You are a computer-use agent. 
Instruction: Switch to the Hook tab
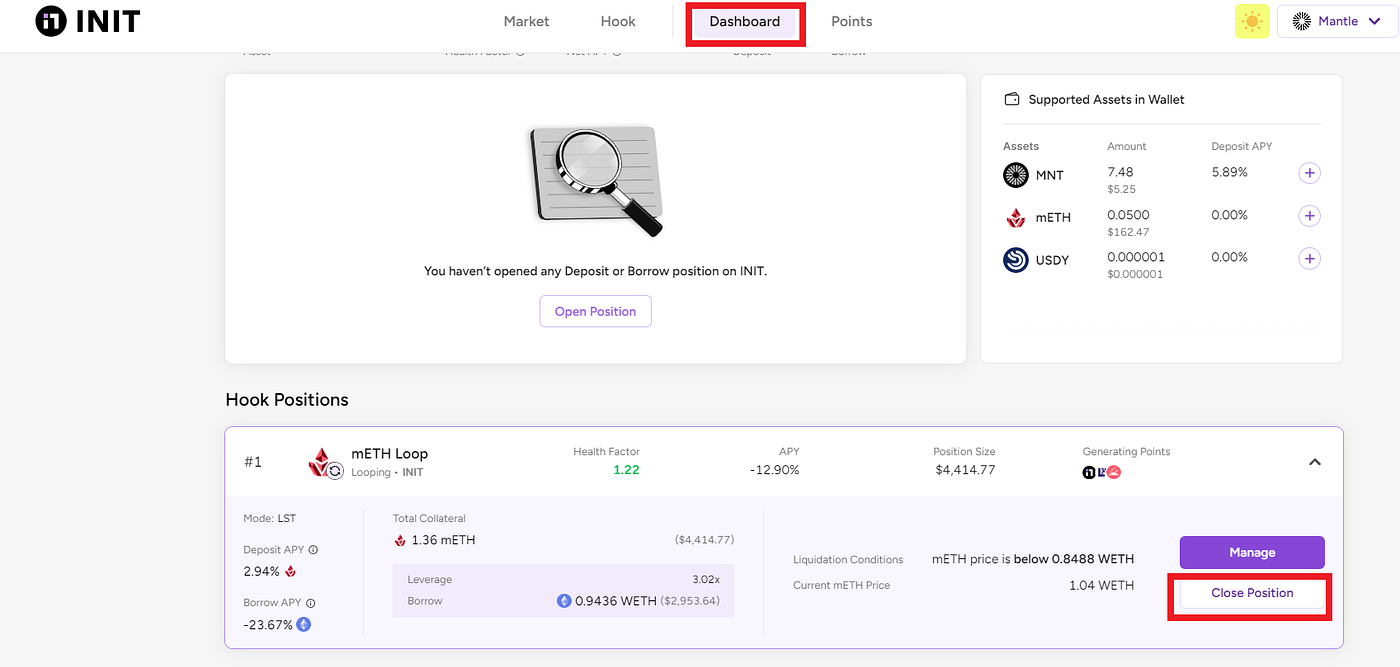pyautogui.click(x=618, y=21)
